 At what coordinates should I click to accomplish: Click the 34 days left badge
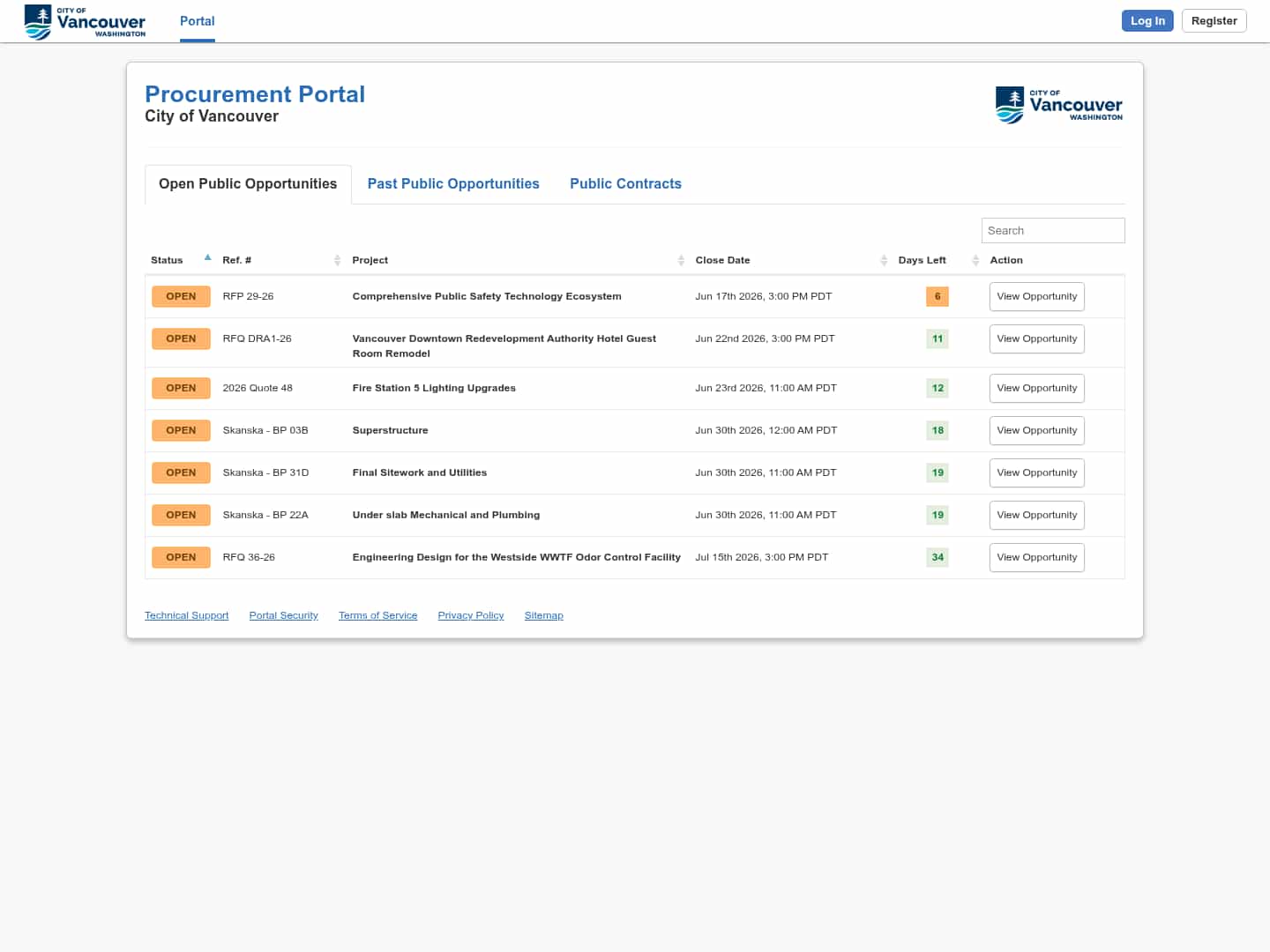(x=938, y=557)
